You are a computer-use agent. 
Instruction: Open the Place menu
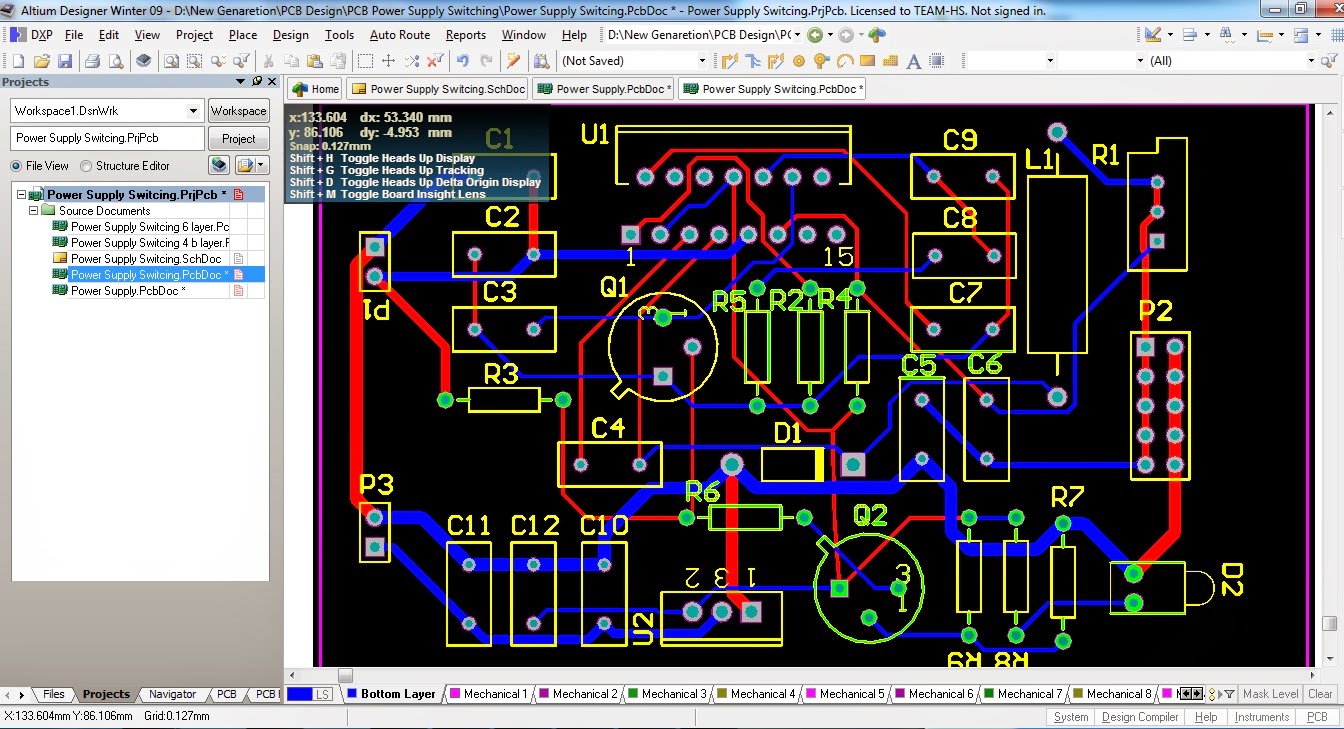tap(243, 35)
